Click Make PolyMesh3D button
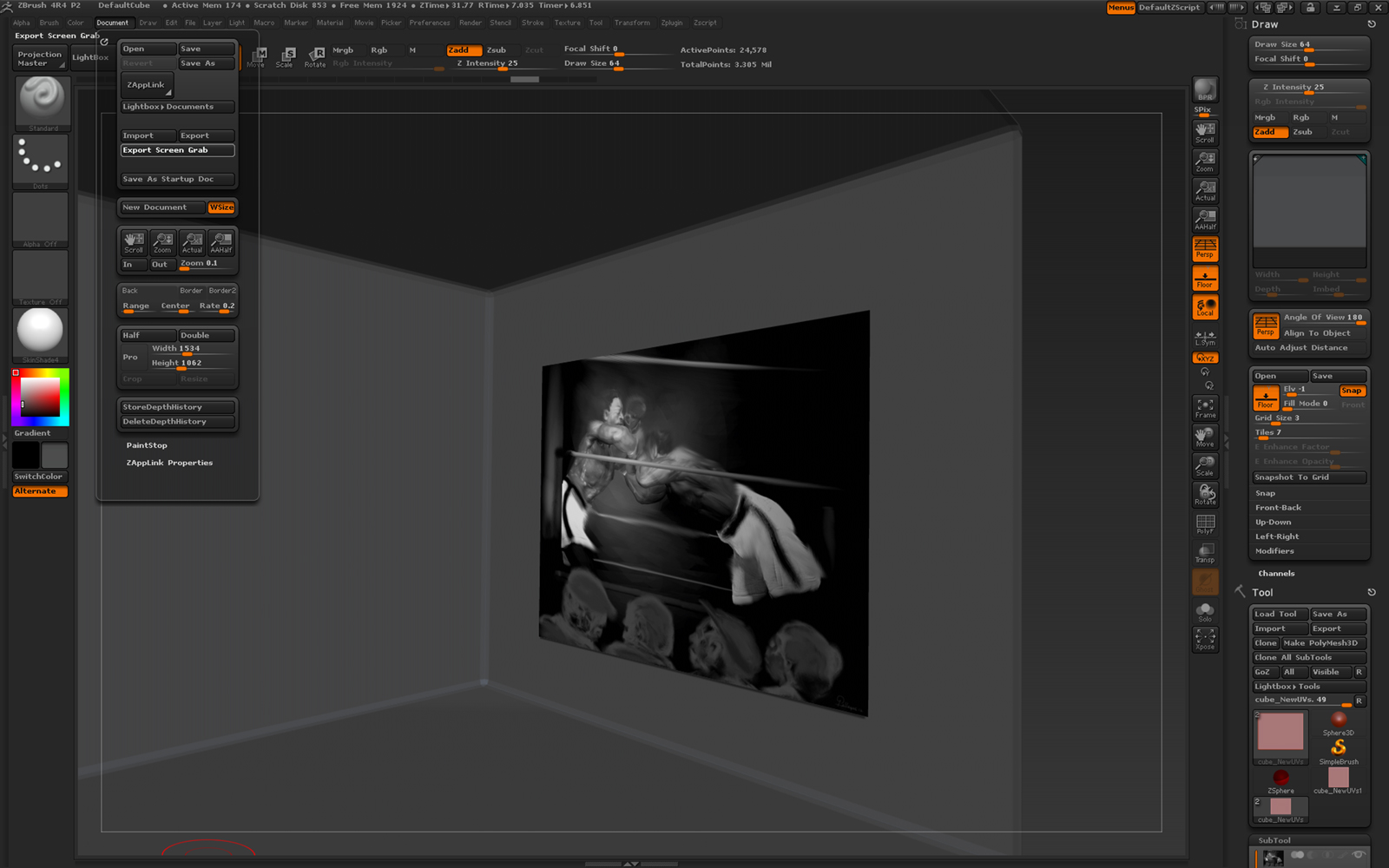Screen dimensions: 1389x868 coord(1324,643)
